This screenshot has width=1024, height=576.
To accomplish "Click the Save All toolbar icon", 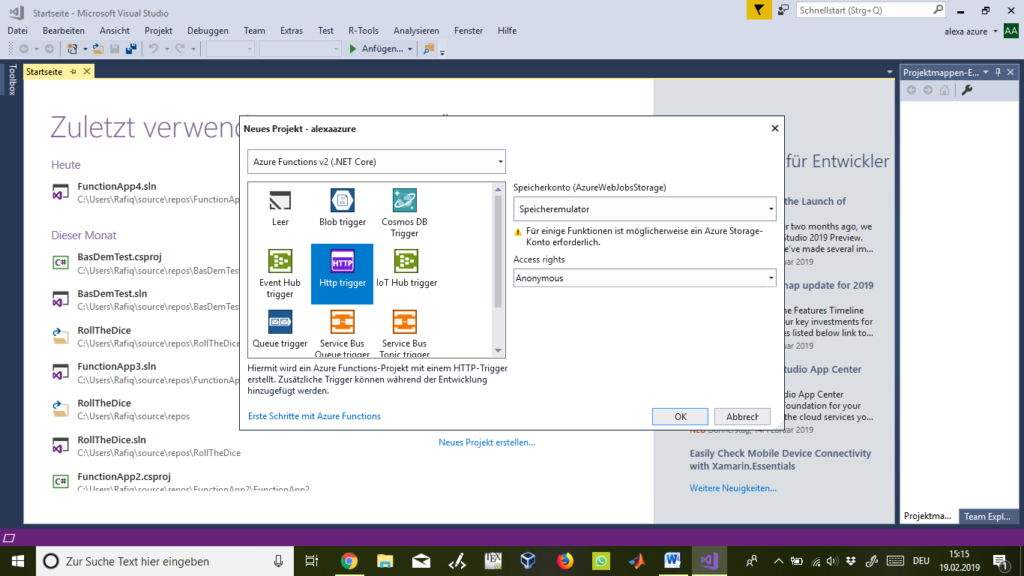I will [131, 49].
